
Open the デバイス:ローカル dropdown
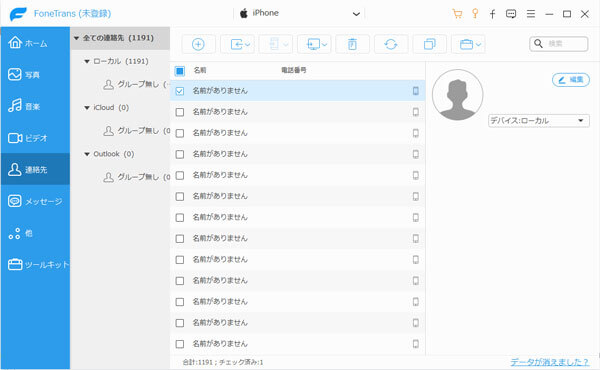538,121
